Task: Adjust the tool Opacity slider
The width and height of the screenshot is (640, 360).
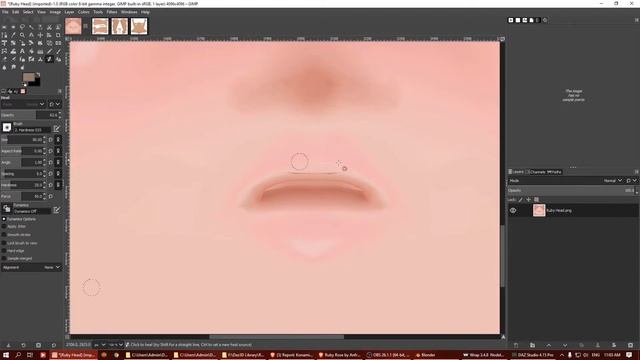Action: pos(31,115)
